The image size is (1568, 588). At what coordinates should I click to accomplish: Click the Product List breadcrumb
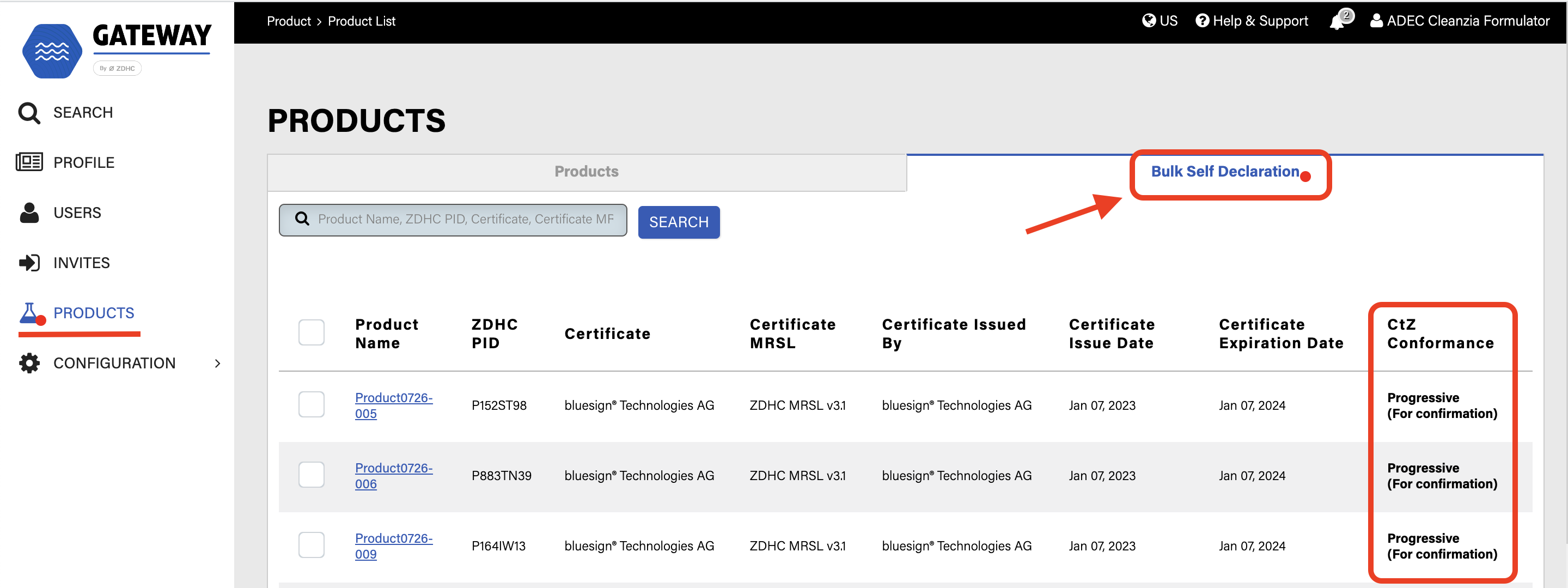[362, 21]
